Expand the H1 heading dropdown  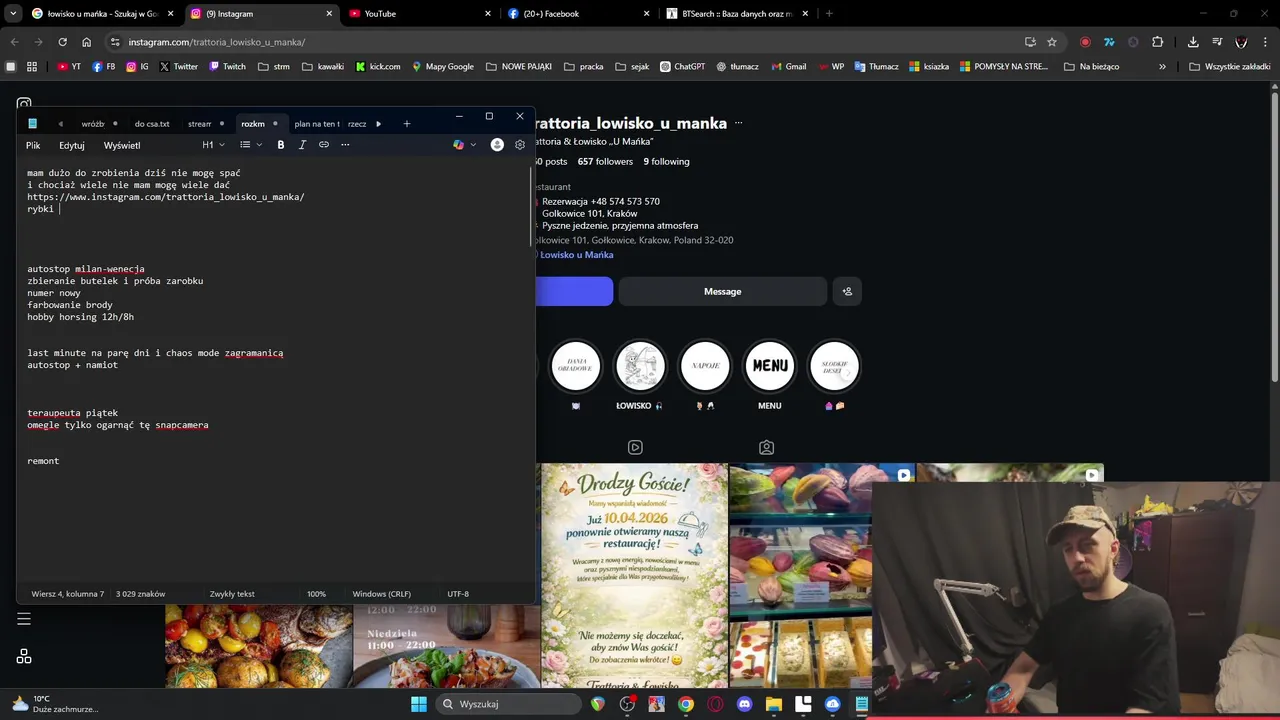[x=214, y=145]
